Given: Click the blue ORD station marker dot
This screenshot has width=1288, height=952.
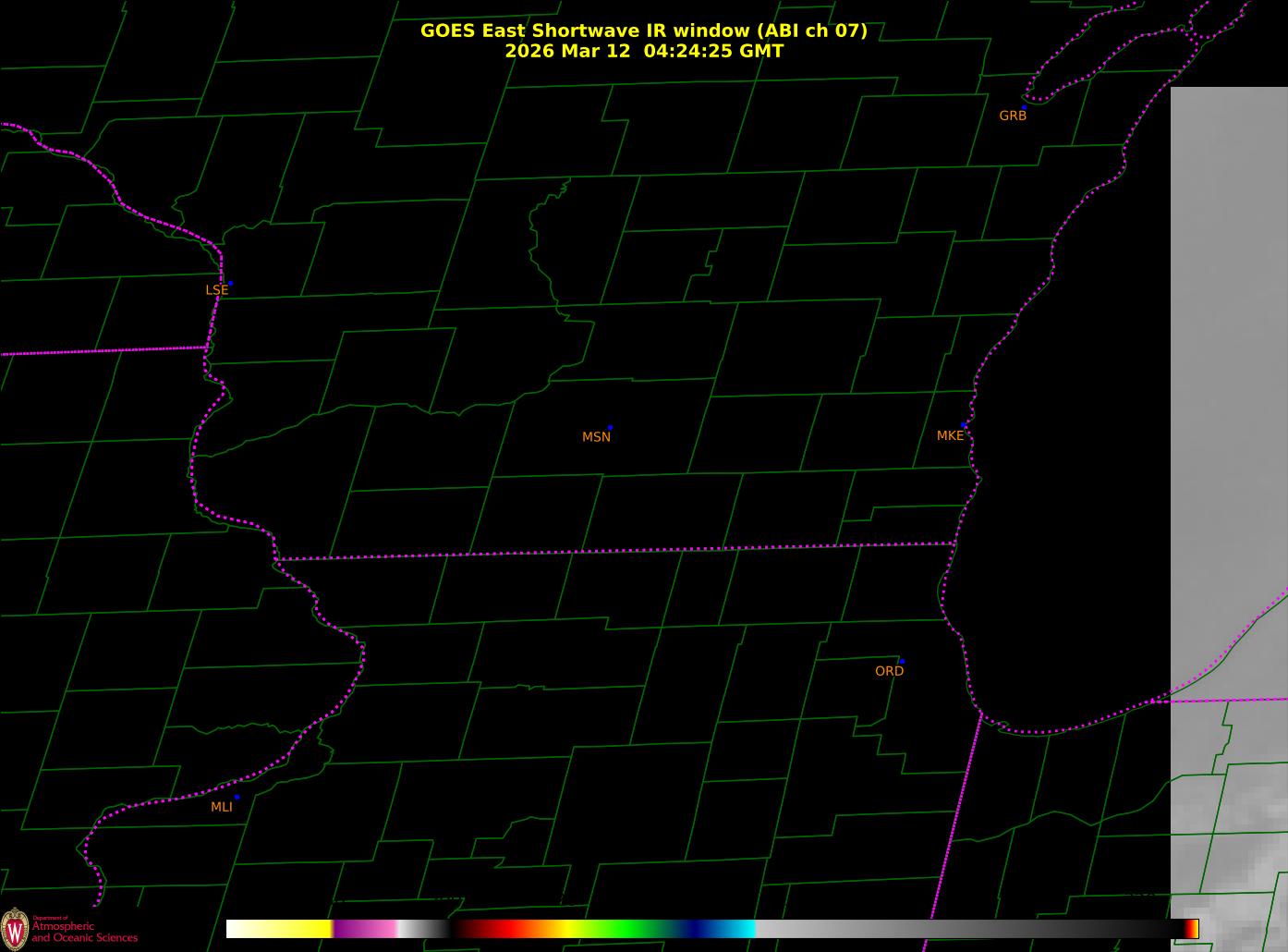Looking at the screenshot, I should 902,662.
